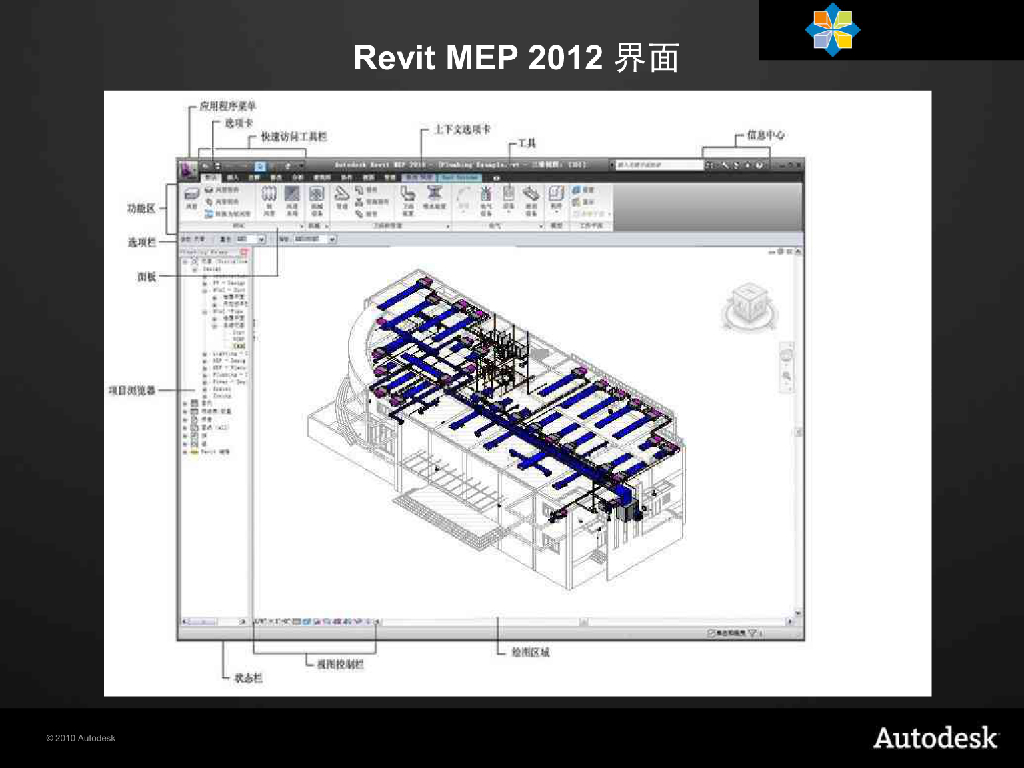1024x768 pixels.
Task: Switch to the 注释 ribbon tab
Action: (254, 178)
